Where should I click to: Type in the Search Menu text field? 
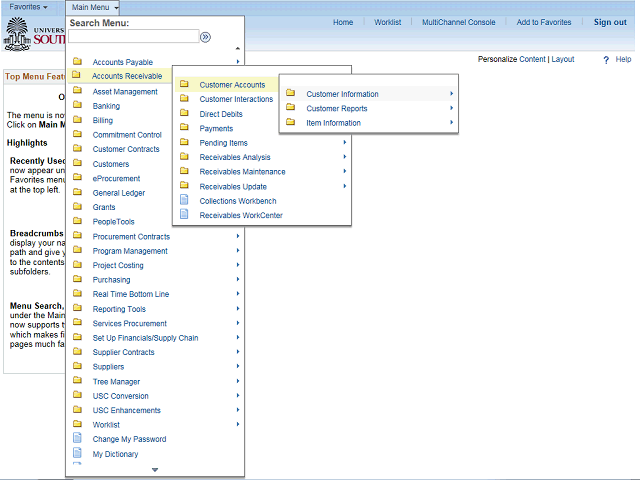pyautogui.click(x=132, y=37)
